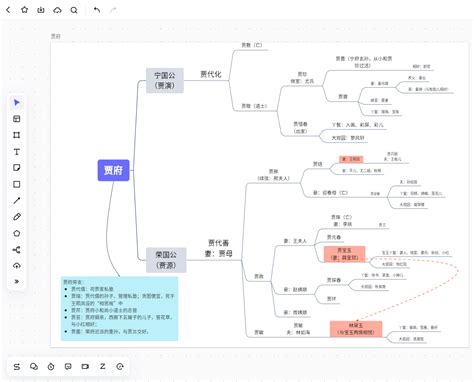Select the 荣国公 (贾源) node
This screenshot has height=382, width=474.
coord(166,260)
